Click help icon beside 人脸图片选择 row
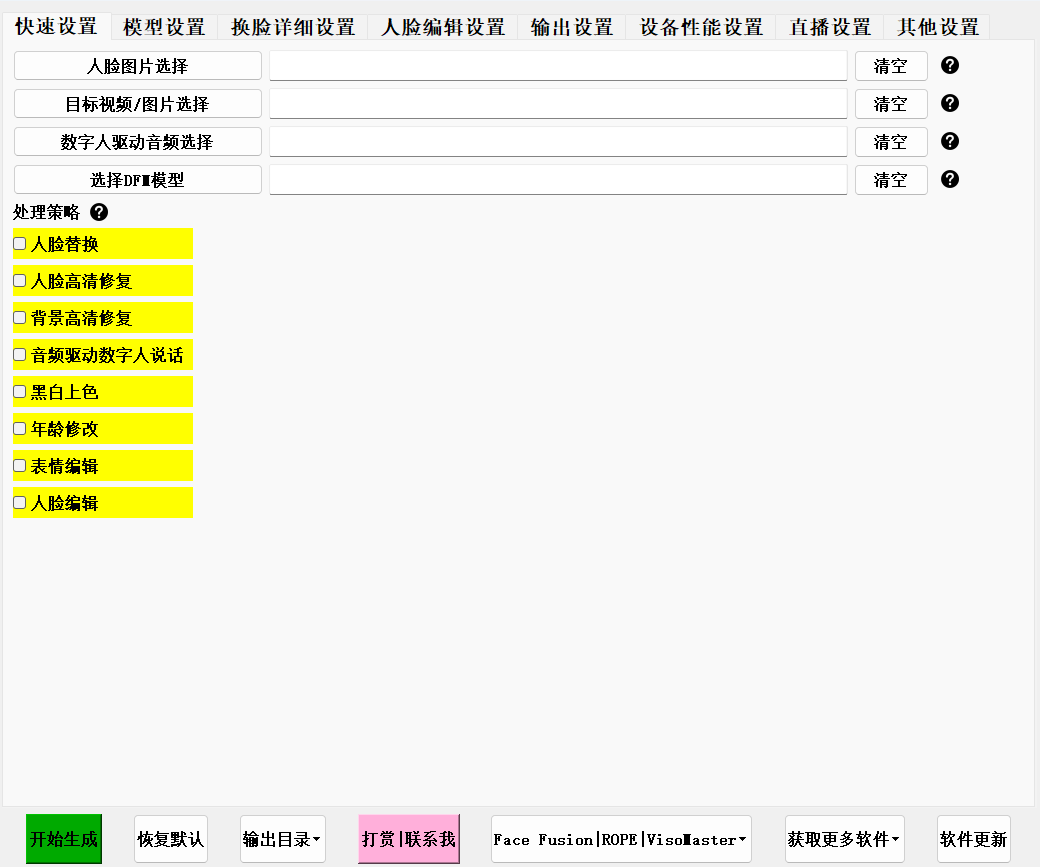Screen dimensions: 1040x867 point(950,66)
